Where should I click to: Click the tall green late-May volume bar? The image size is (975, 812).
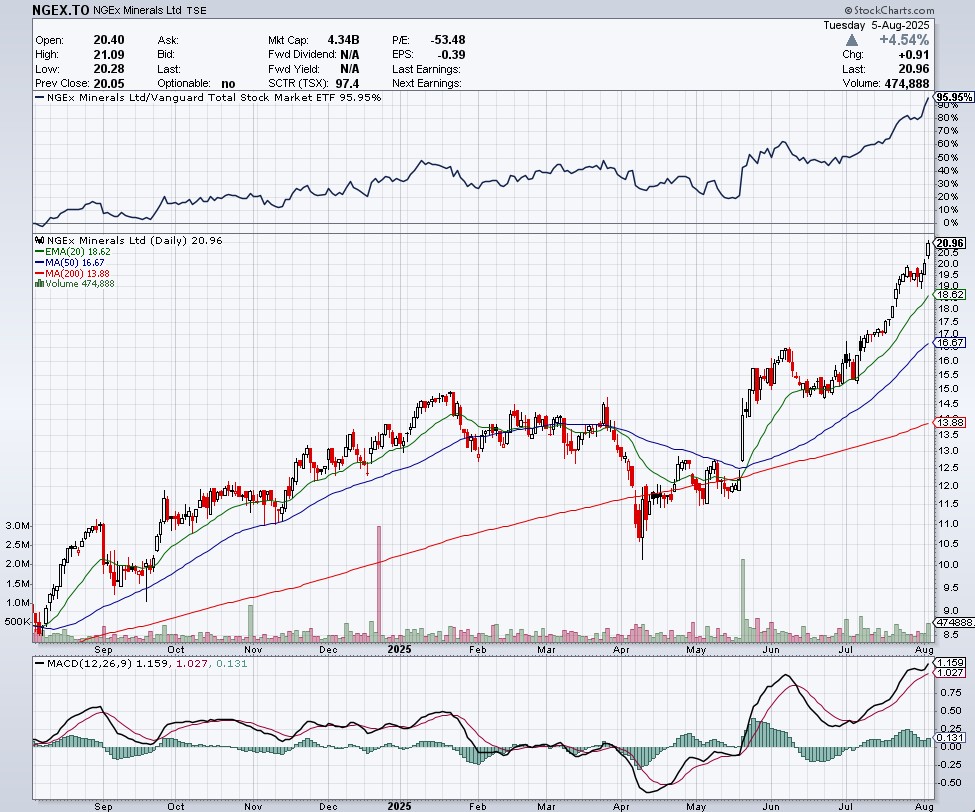coord(742,601)
